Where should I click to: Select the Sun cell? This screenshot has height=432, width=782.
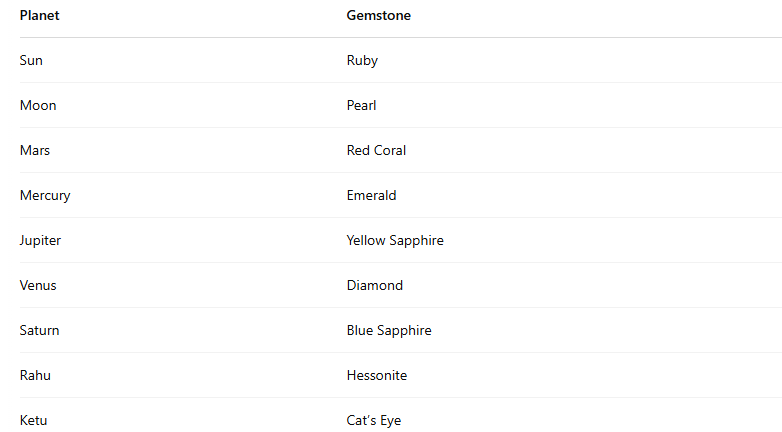pos(31,61)
